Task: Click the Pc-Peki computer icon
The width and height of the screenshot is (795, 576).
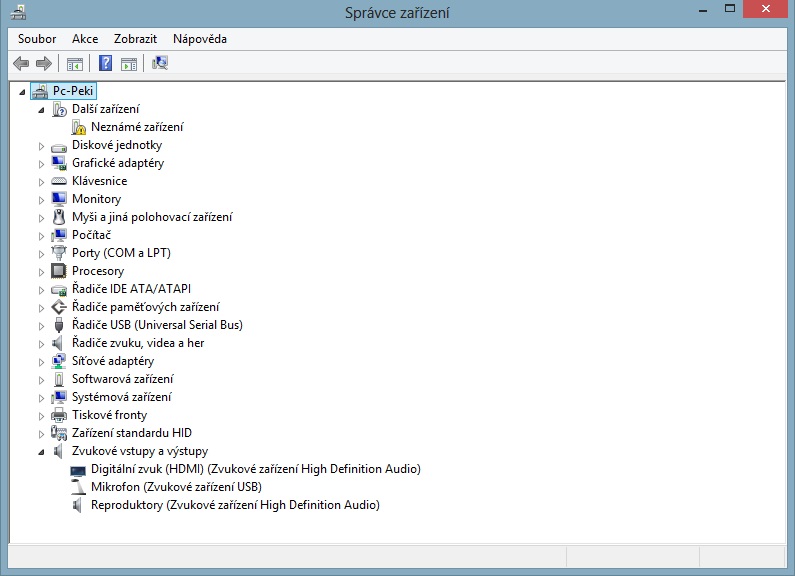Action: coord(40,91)
